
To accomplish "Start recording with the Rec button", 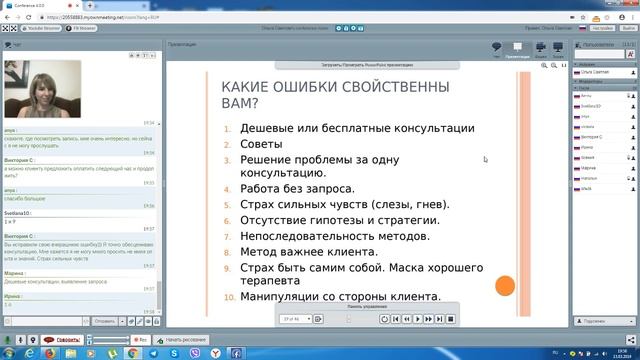I will click(x=140, y=340).
